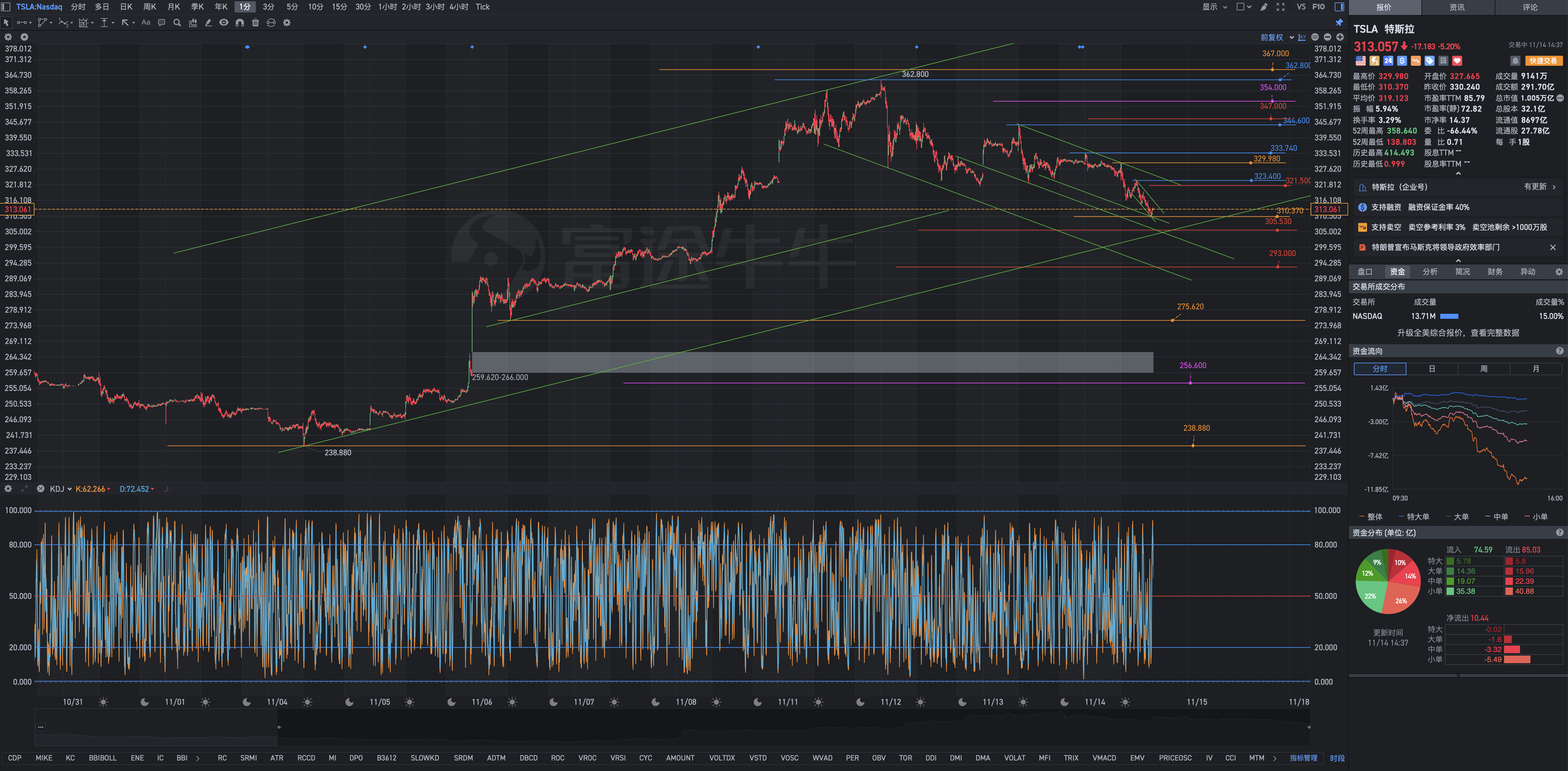This screenshot has height=771, width=1568.
Task: Dismiss the Trump Musk news banner
Action: coord(1553,247)
